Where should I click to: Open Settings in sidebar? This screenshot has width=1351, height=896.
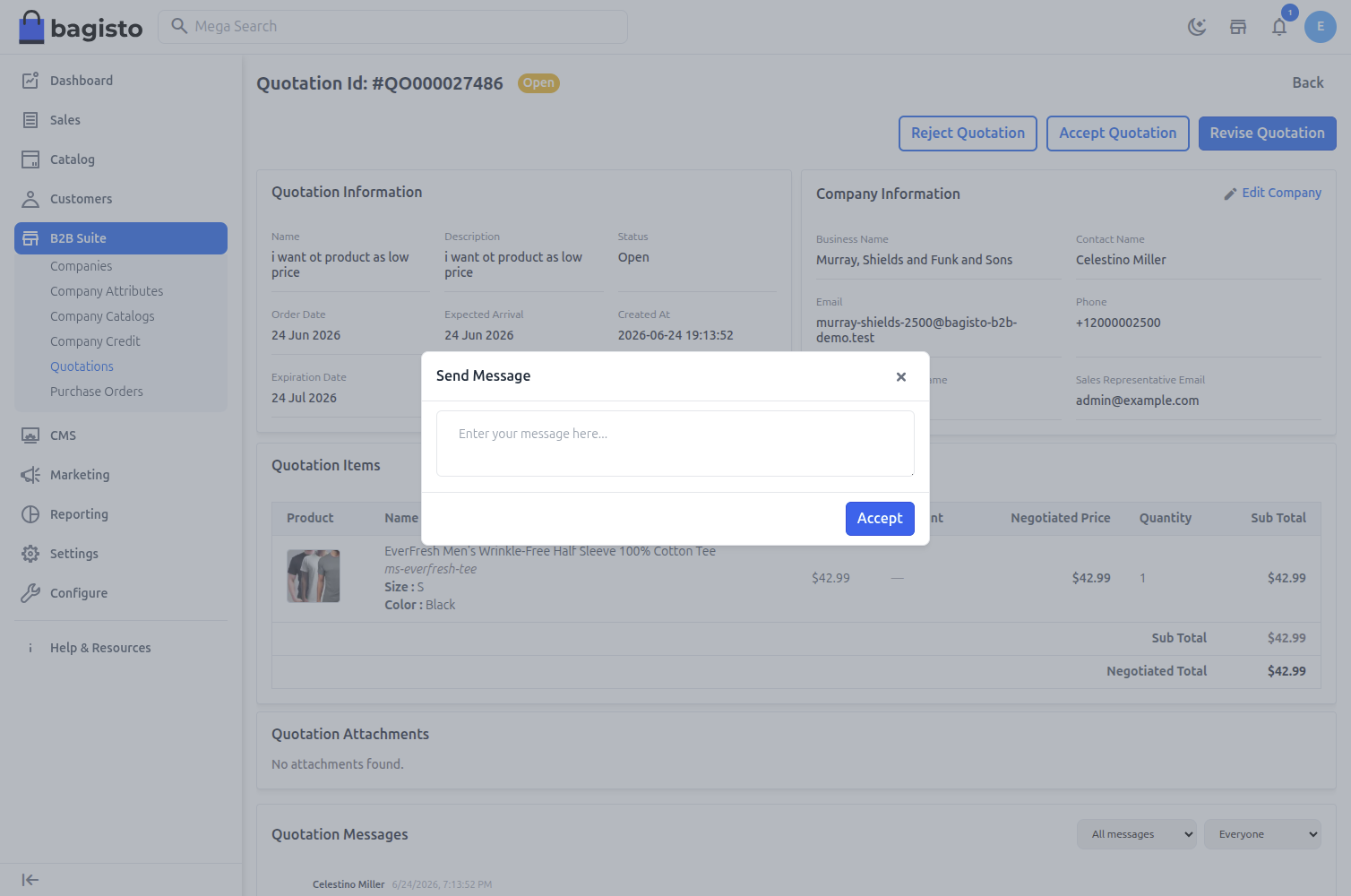121,554
